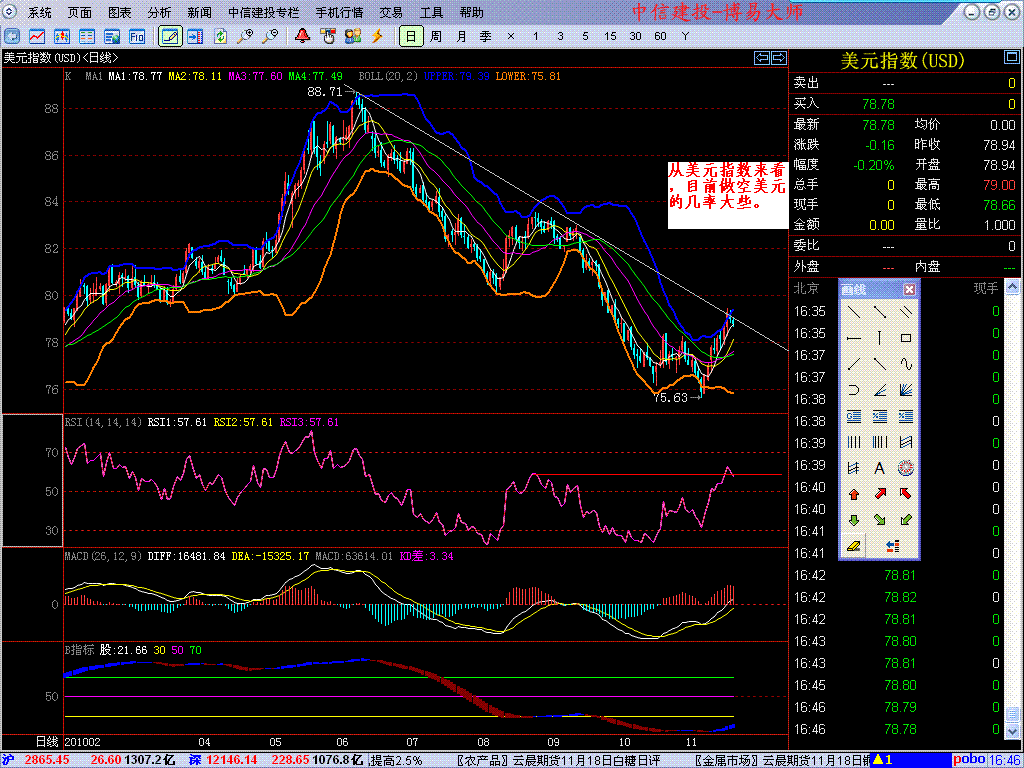
Task: Switch to daily period 日 button
Action: (x=410, y=36)
